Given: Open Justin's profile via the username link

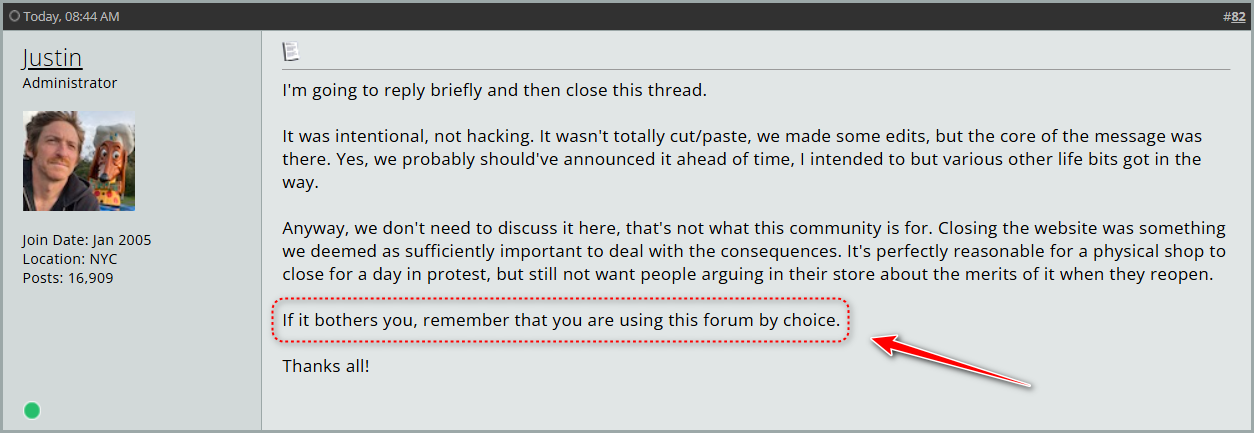Looking at the screenshot, I should coord(52,58).
